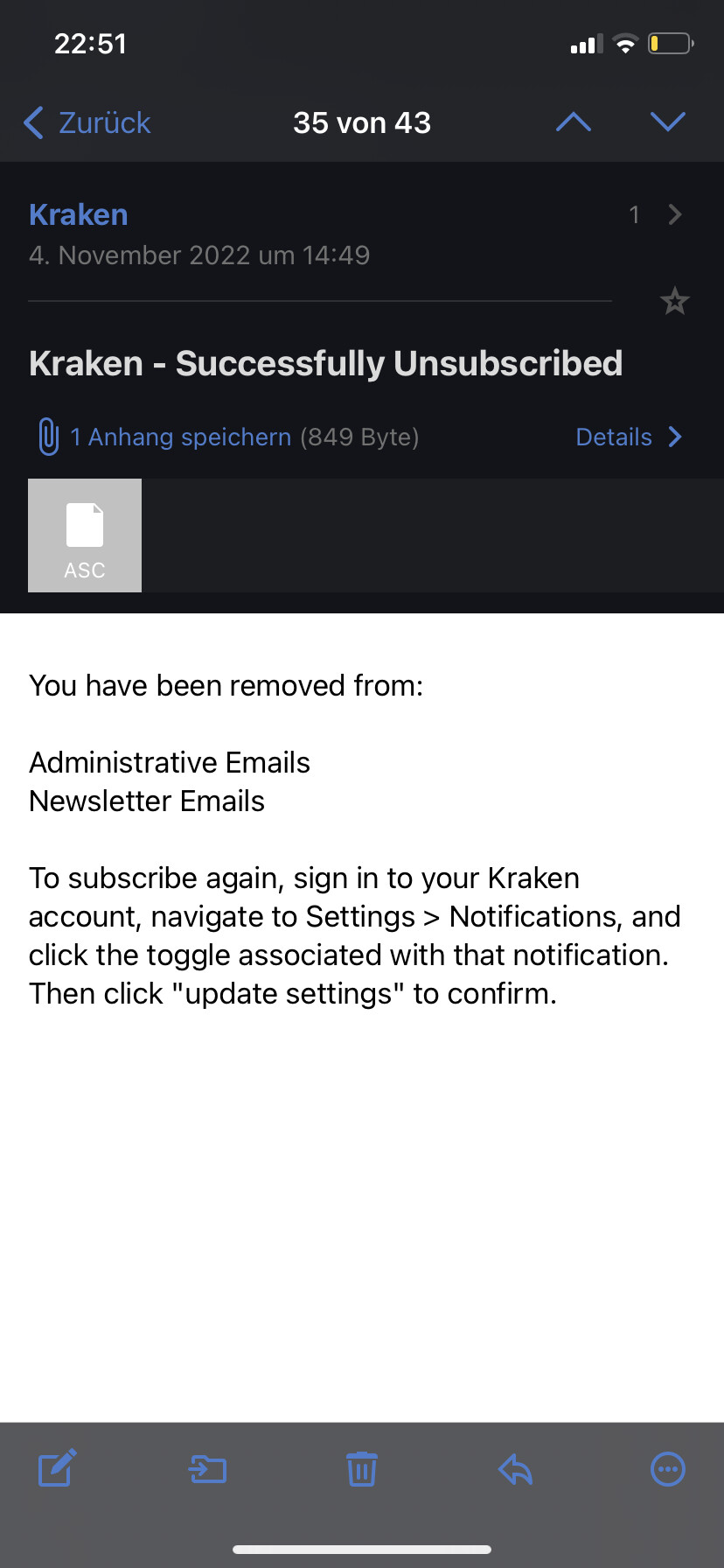724x1568 pixels.
Task: Open the ASC attachment file
Action: (85, 535)
